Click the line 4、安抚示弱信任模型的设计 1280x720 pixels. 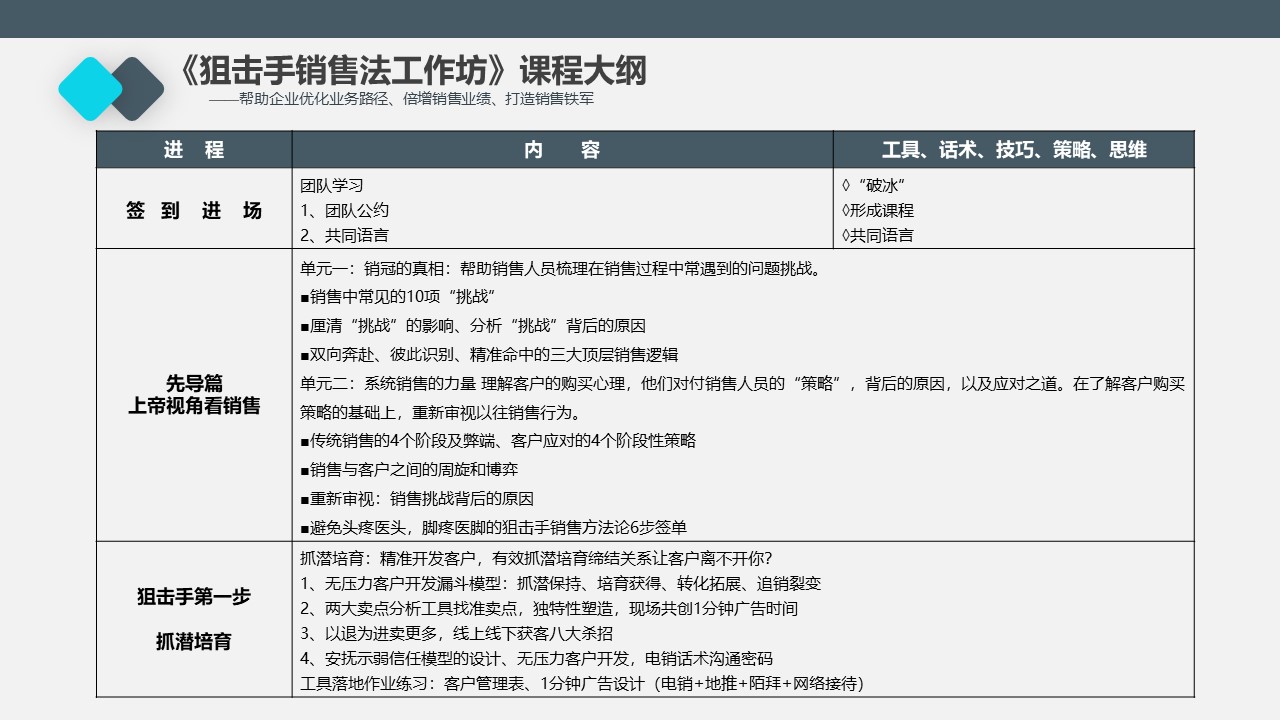[536, 659]
